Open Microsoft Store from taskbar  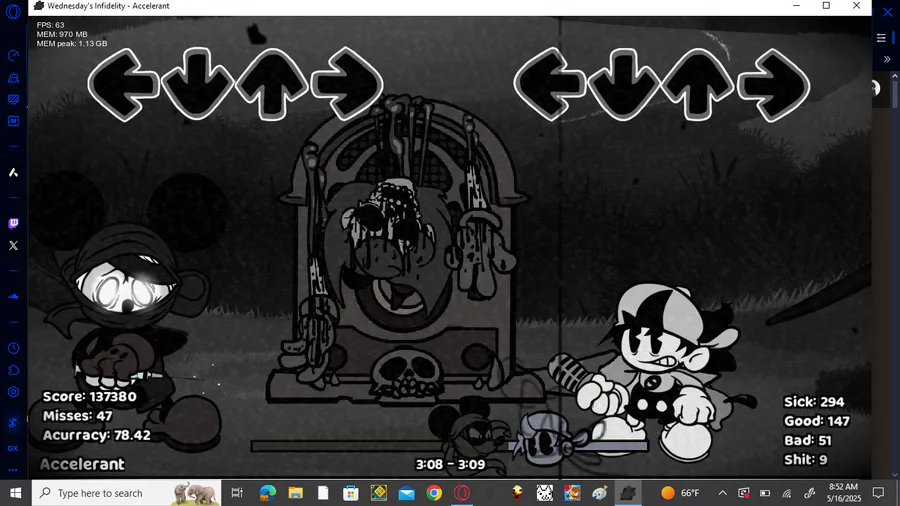[x=351, y=493]
